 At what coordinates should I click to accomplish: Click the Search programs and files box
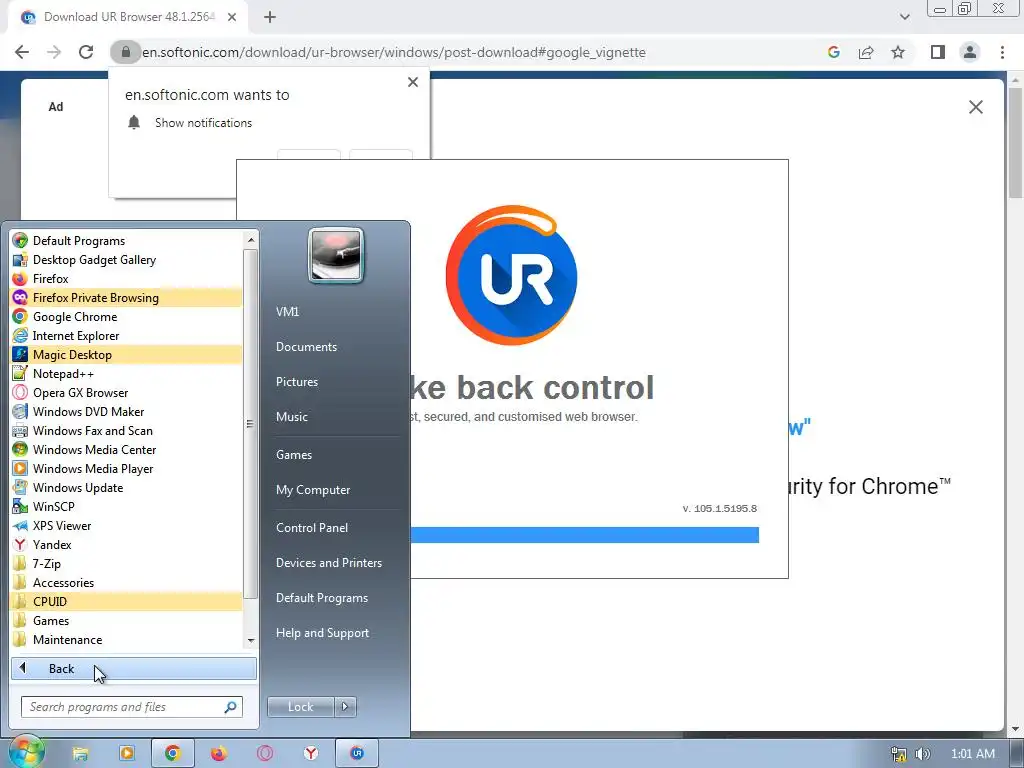[x=132, y=707]
